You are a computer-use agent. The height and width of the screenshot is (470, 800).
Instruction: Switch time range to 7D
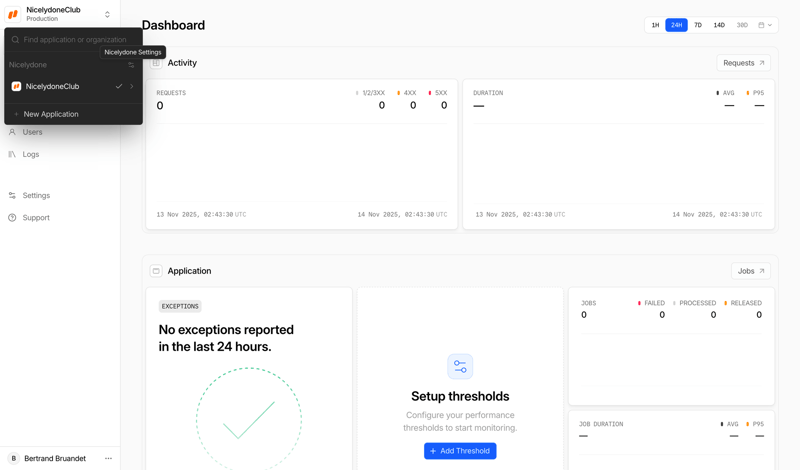click(698, 25)
